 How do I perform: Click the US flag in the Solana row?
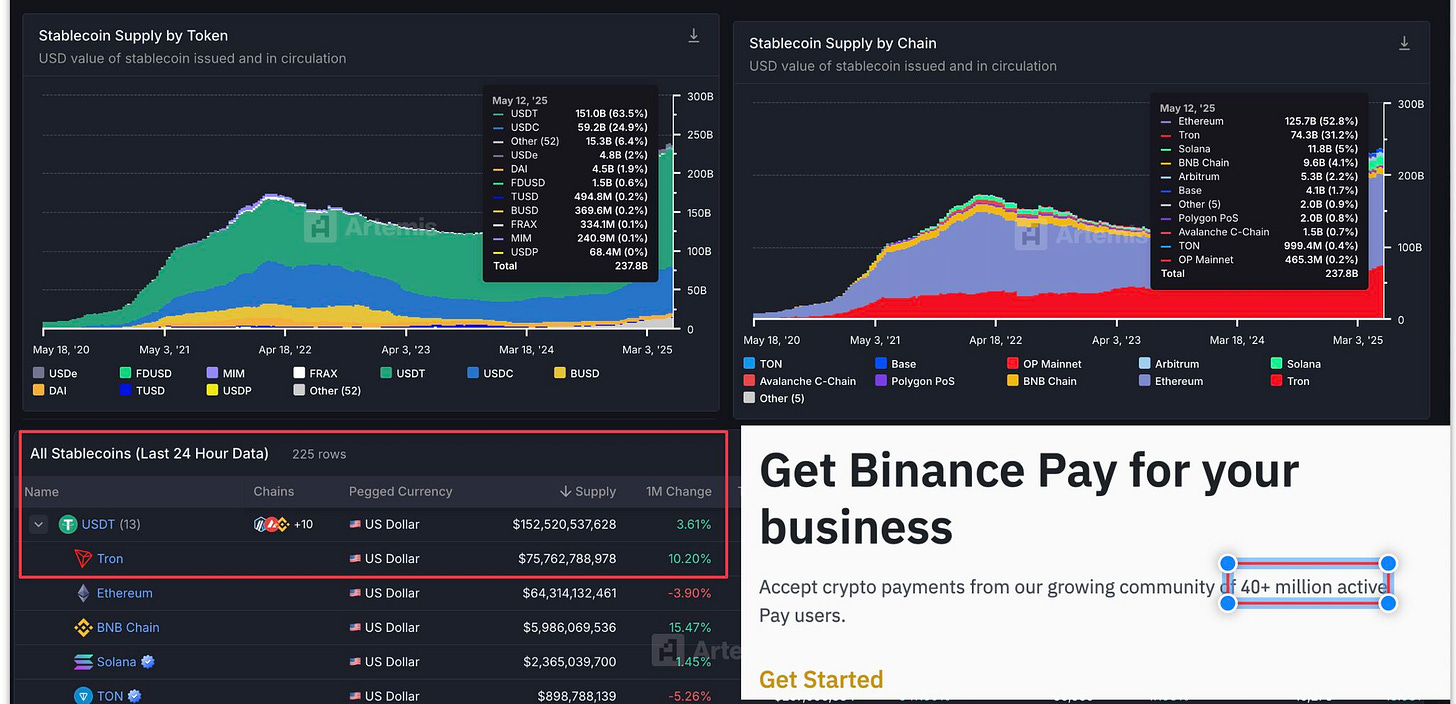click(355, 662)
